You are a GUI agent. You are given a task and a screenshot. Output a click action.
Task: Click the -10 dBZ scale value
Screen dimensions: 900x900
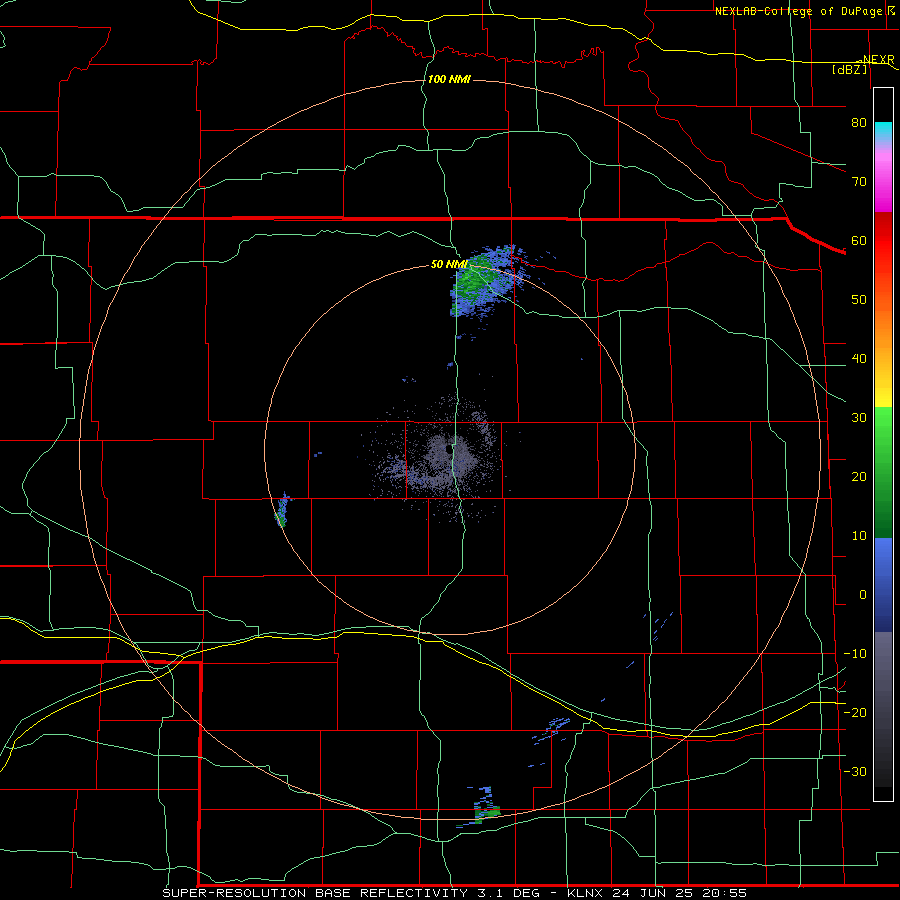point(855,654)
